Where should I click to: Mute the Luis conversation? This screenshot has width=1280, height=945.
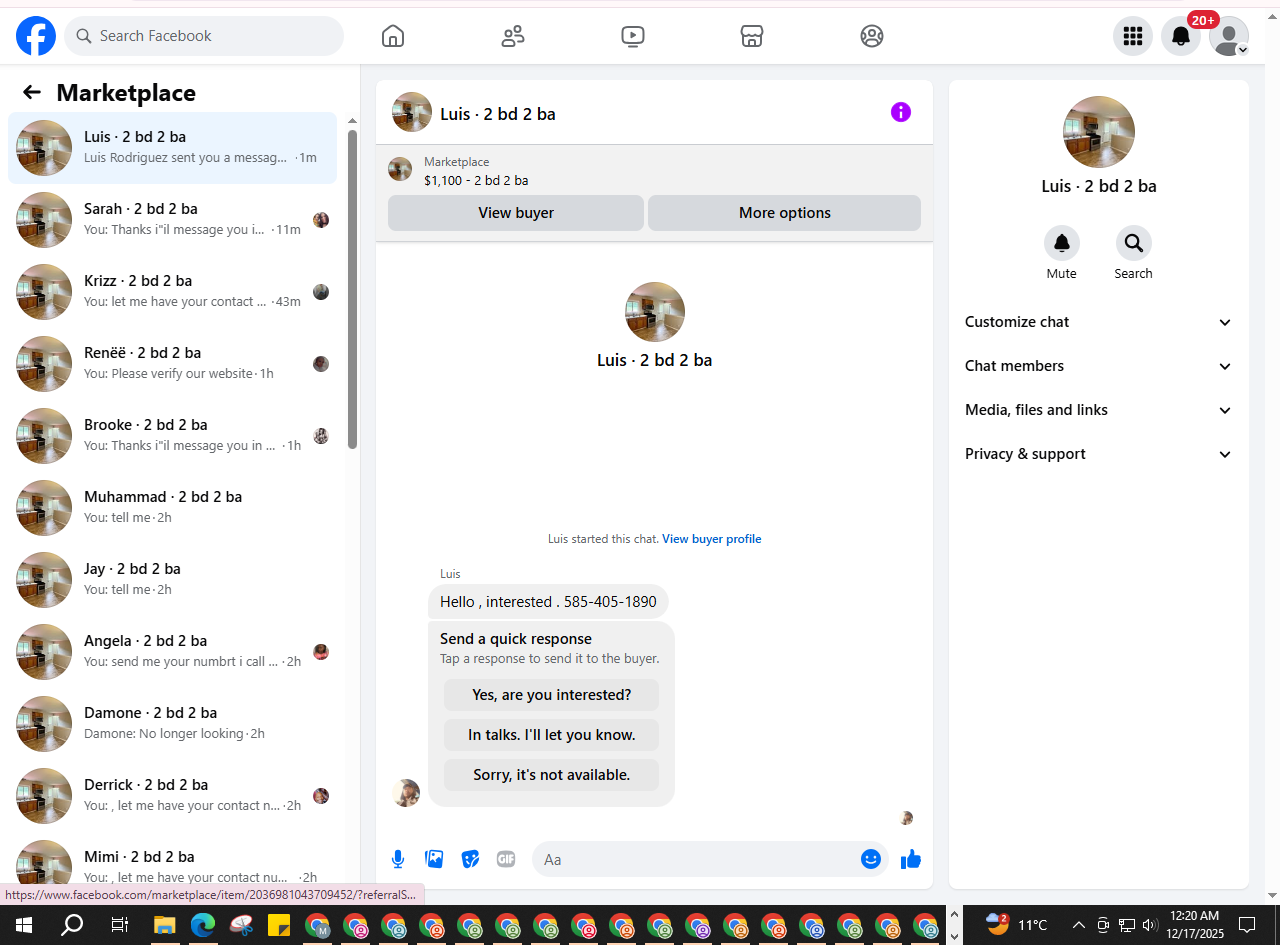tap(1062, 243)
